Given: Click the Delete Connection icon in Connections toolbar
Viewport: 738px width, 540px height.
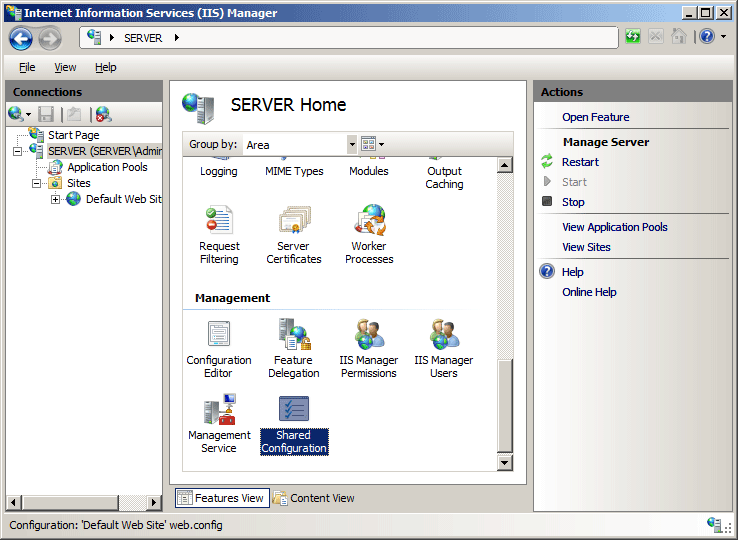Looking at the screenshot, I should pyautogui.click(x=104, y=114).
